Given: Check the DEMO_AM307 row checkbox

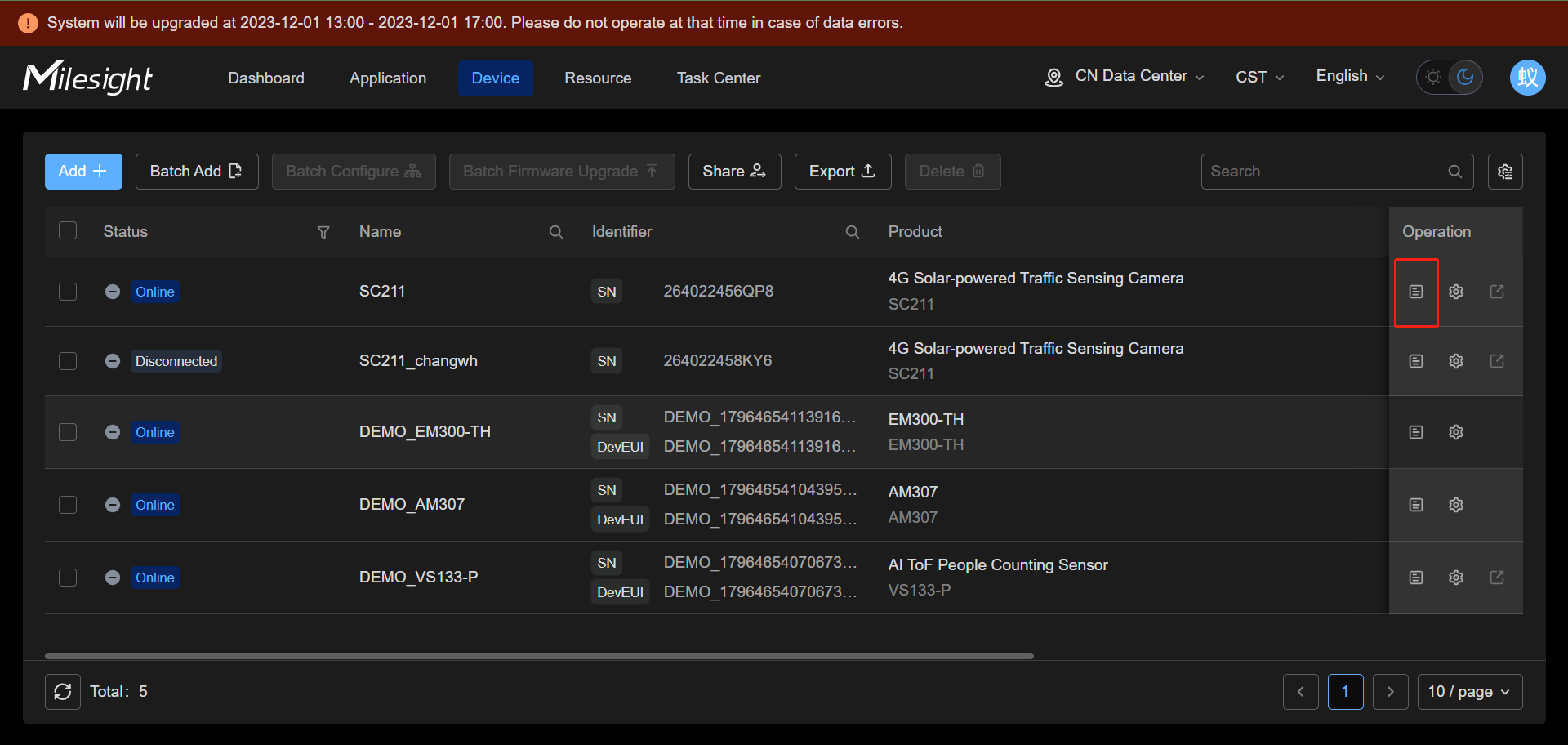Looking at the screenshot, I should click(68, 505).
